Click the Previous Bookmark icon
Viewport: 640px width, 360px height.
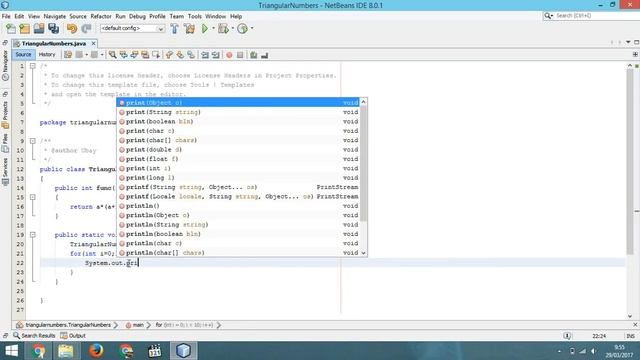click(x=169, y=55)
